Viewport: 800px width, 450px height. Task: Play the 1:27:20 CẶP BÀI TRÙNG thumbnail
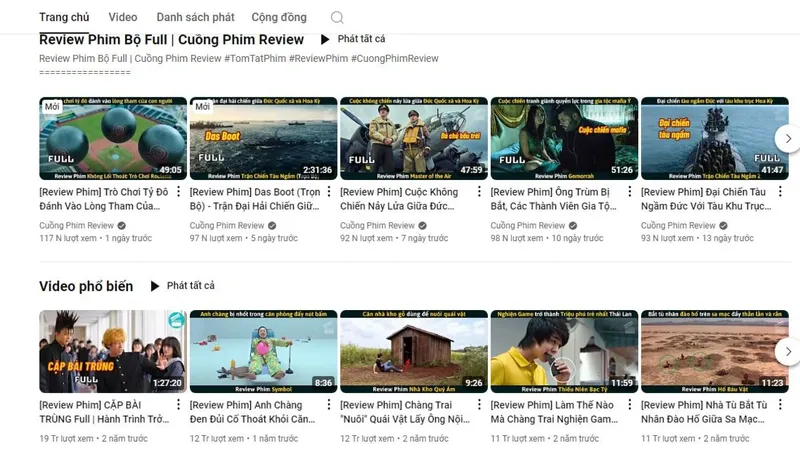pos(113,352)
